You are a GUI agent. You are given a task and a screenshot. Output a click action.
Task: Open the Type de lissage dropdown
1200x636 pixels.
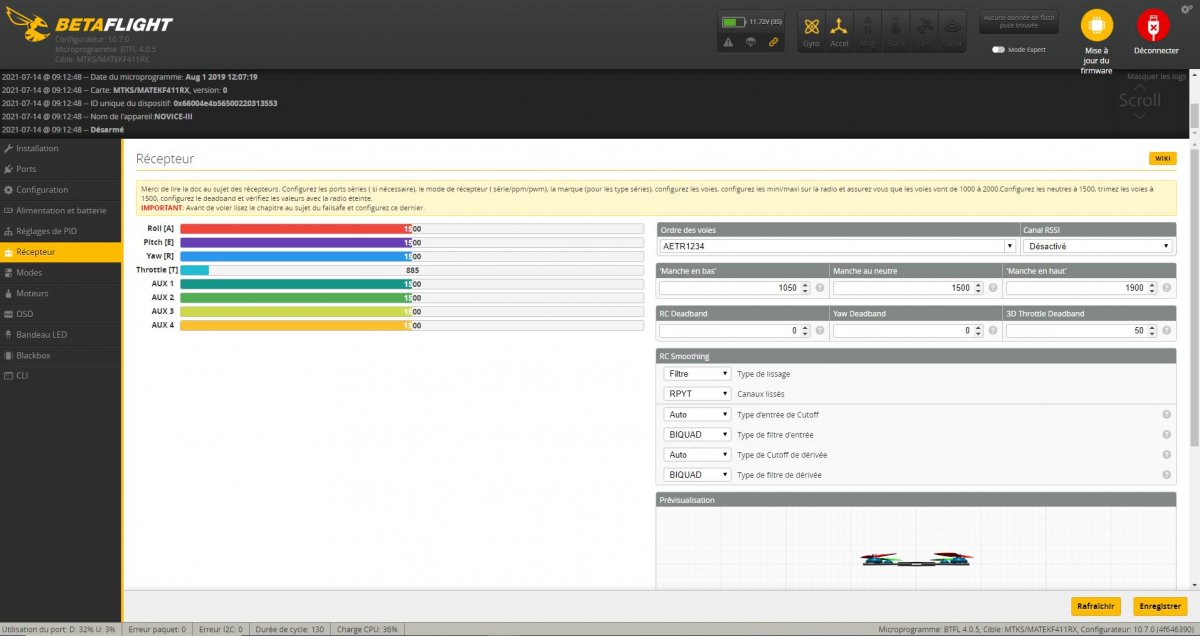pos(697,374)
